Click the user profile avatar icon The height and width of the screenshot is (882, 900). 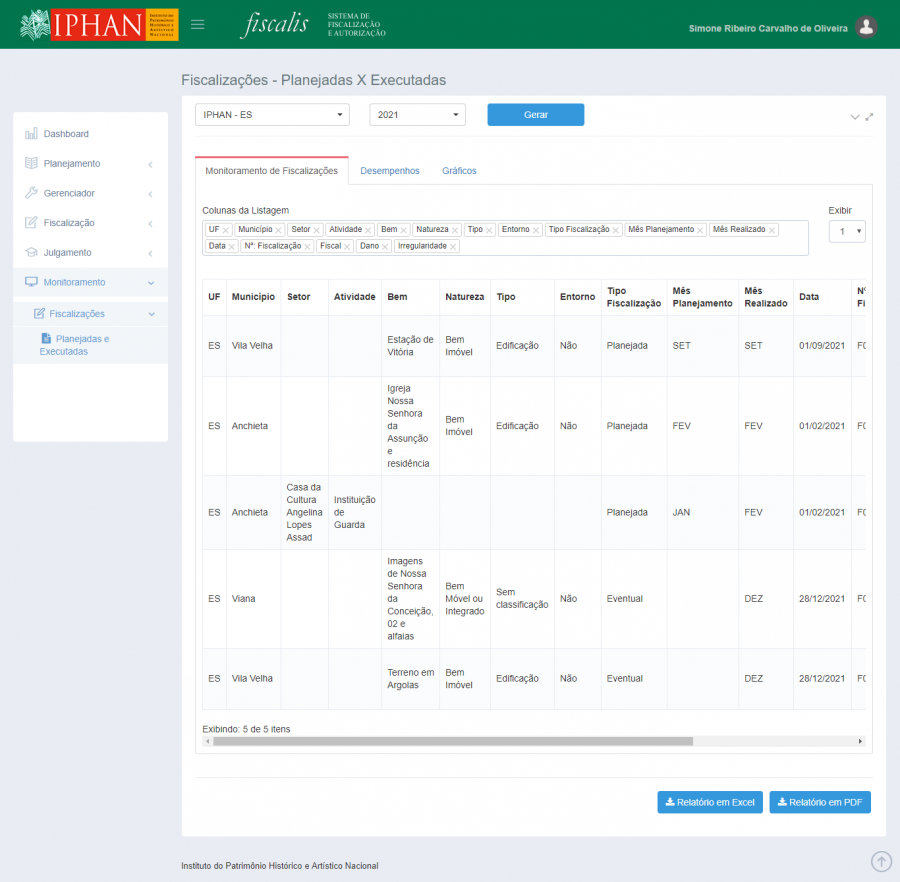(x=867, y=28)
